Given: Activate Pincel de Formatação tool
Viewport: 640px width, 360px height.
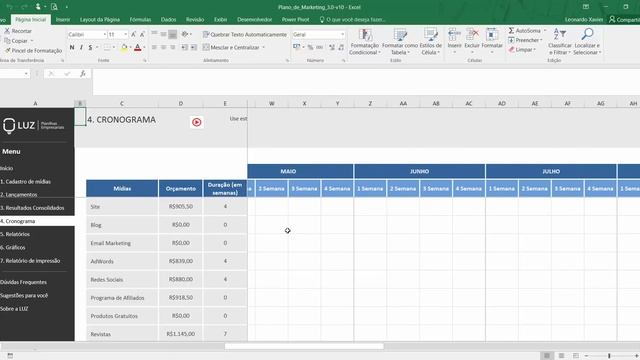Looking at the screenshot, I should (33, 51).
